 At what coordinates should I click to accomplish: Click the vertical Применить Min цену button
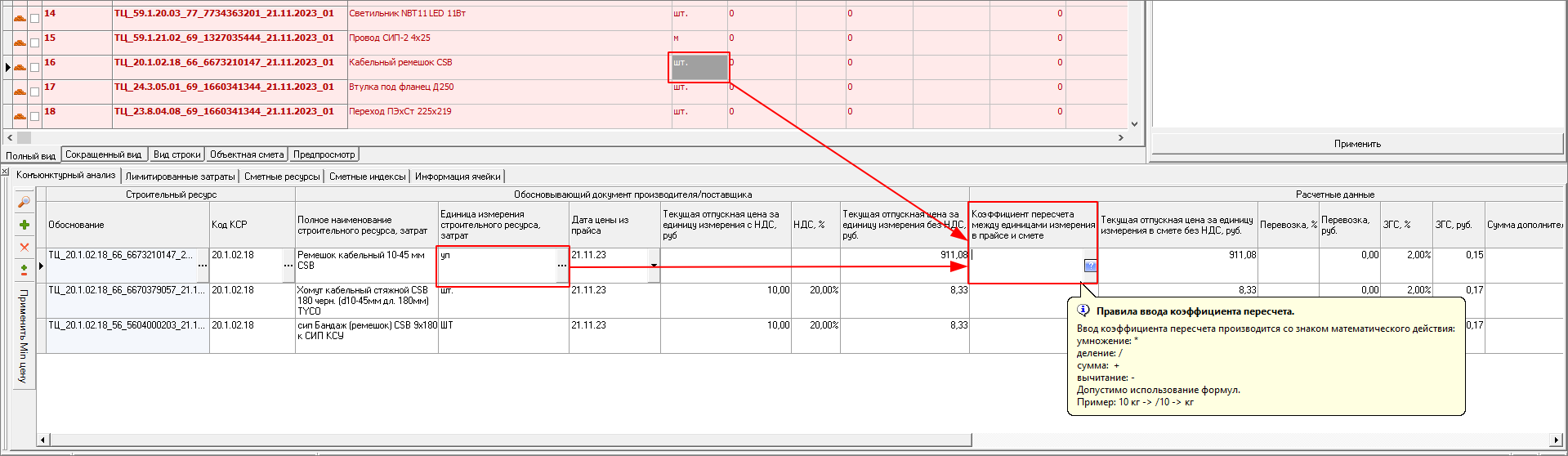(24, 336)
